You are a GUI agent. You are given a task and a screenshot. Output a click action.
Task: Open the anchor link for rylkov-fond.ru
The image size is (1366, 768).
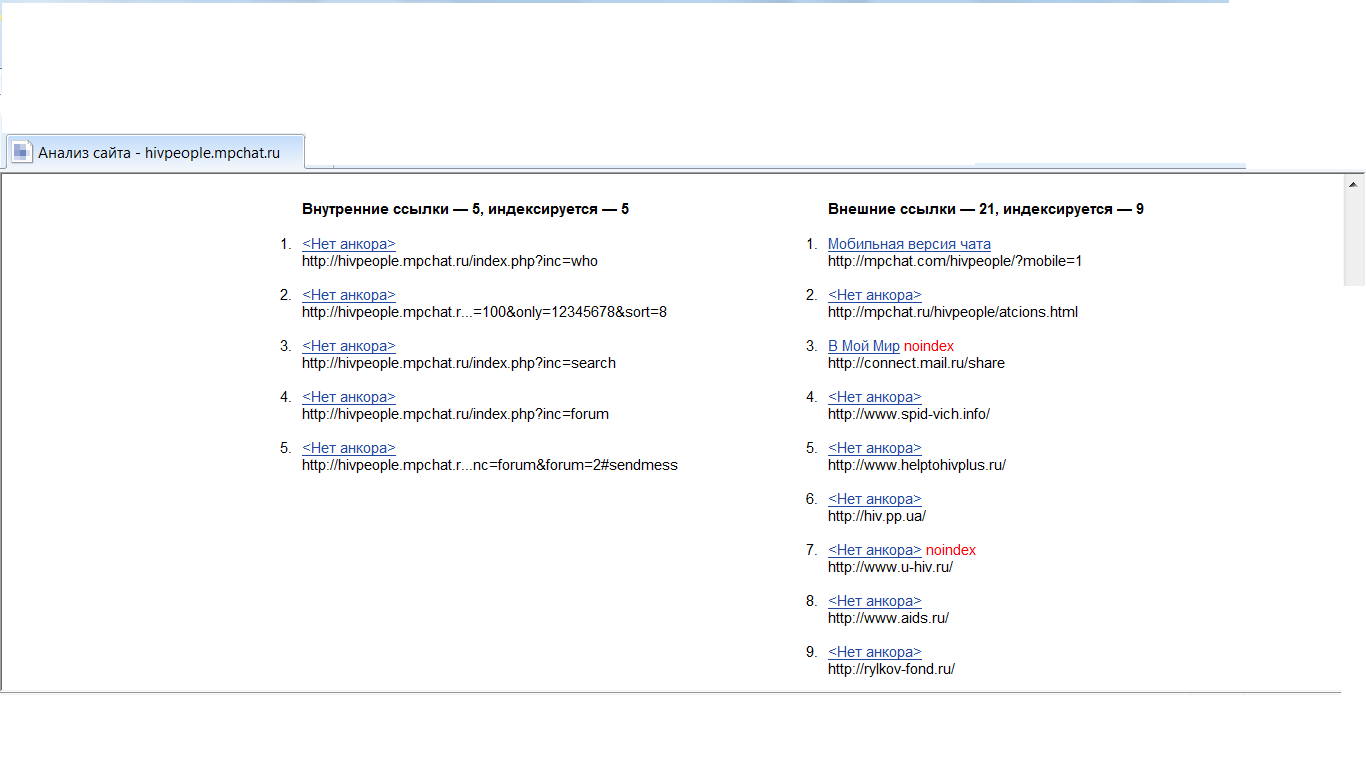[x=874, y=652]
